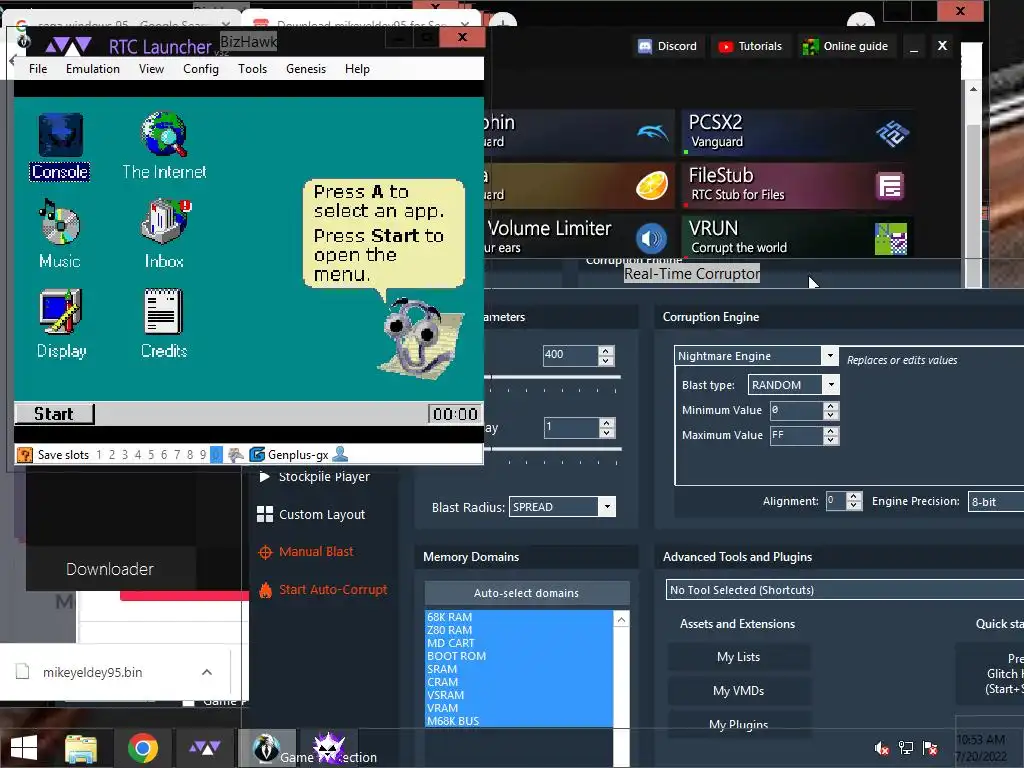This screenshot has height=768, width=1024.
Task: Expand the mikeyeldey95.bin download chevron
Action: pos(207,672)
